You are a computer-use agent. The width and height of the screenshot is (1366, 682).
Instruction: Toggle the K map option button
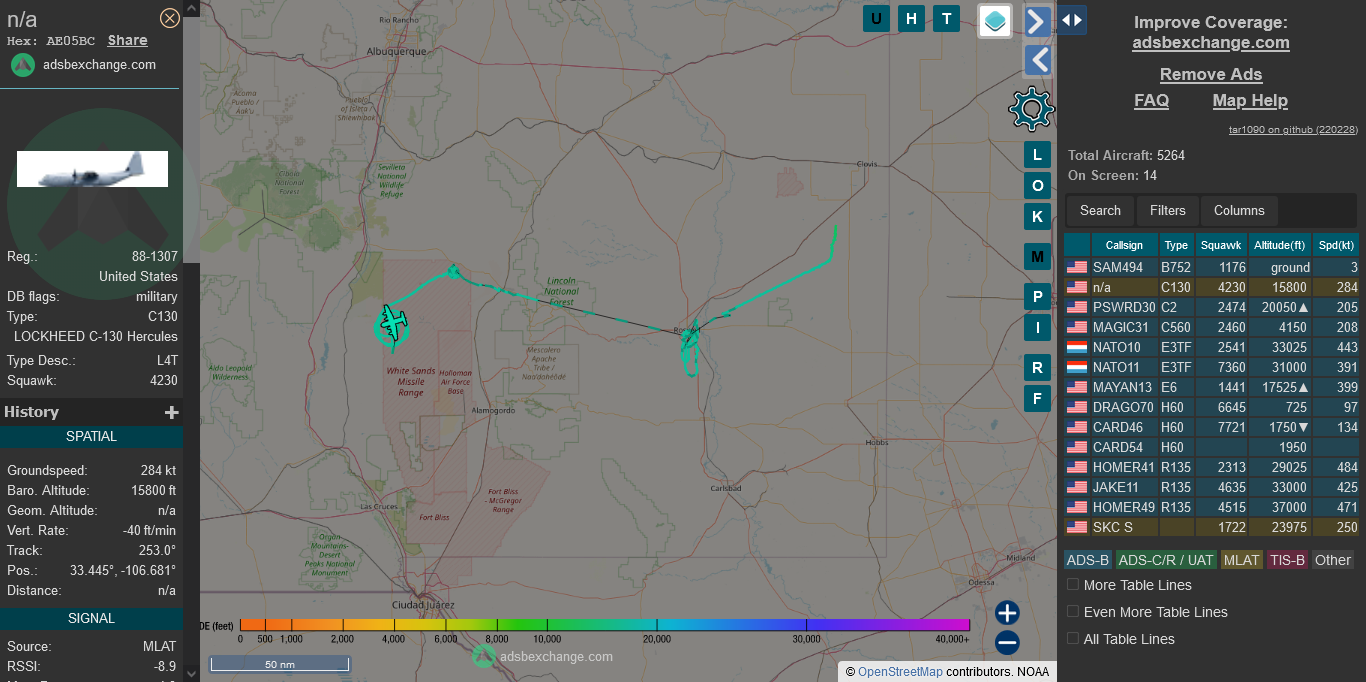click(x=1037, y=217)
